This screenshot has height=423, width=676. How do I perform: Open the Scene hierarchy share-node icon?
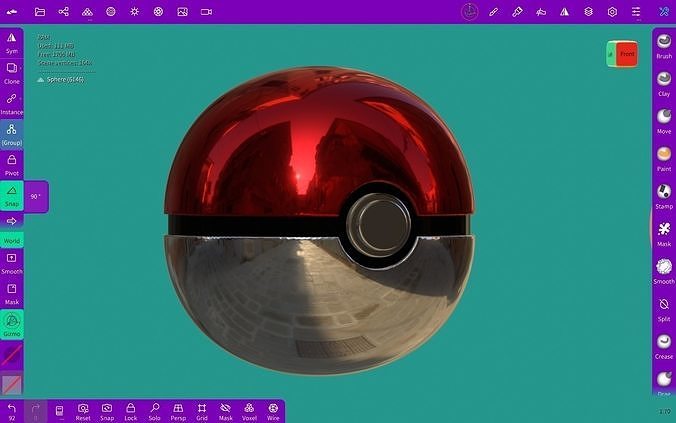(x=64, y=12)
